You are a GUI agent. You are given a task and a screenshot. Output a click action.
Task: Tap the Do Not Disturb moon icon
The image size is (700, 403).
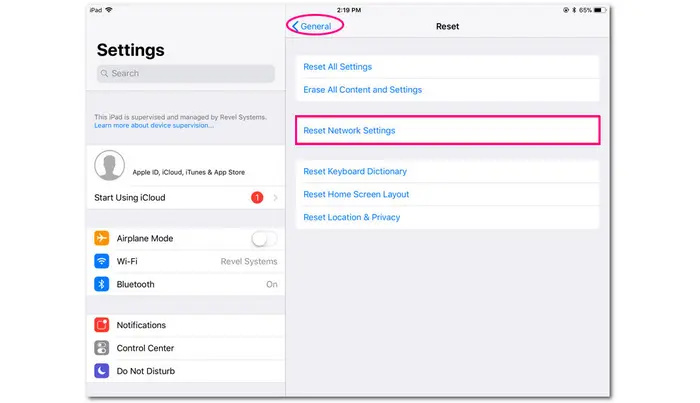101,370
